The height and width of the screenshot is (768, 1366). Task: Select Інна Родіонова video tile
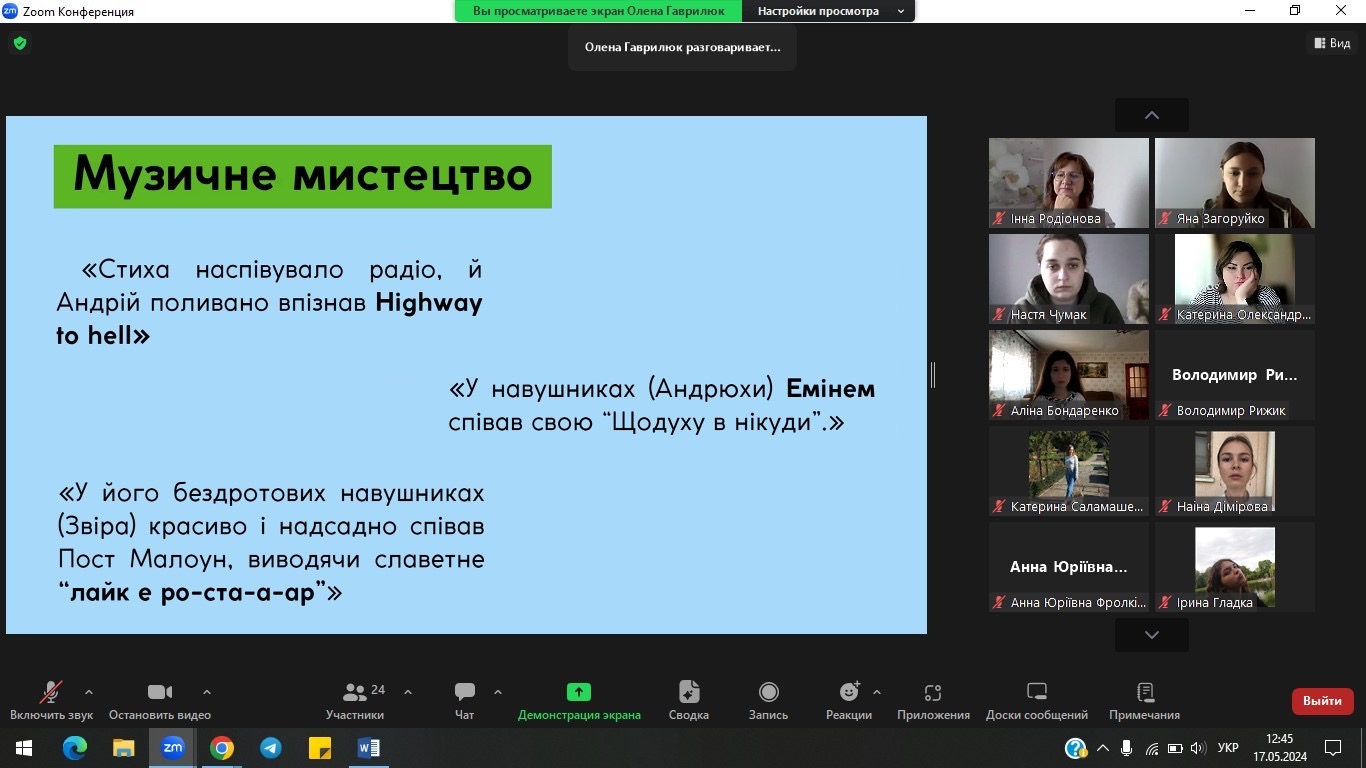pos(1069,183)
